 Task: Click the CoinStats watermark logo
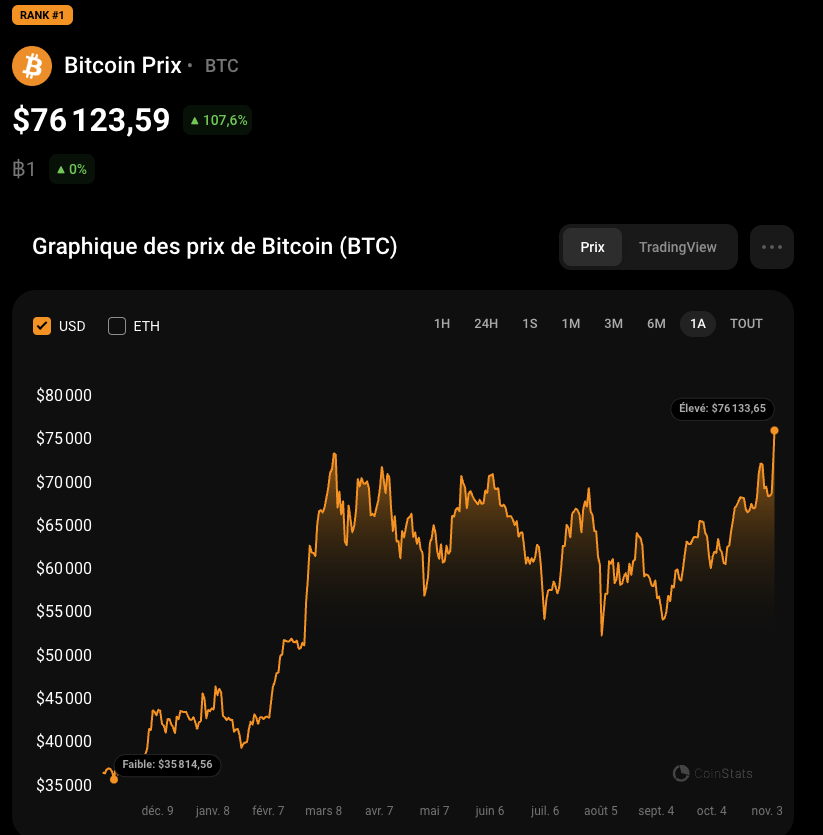pyautogui.click(x=713, y=773)
